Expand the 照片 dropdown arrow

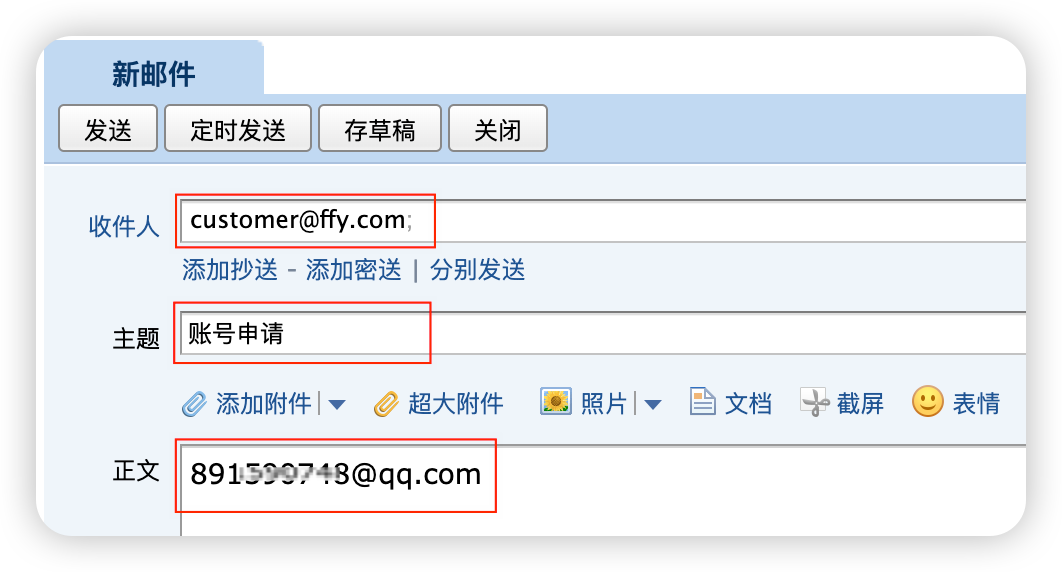pyautogui.click(x=652, y=405)
